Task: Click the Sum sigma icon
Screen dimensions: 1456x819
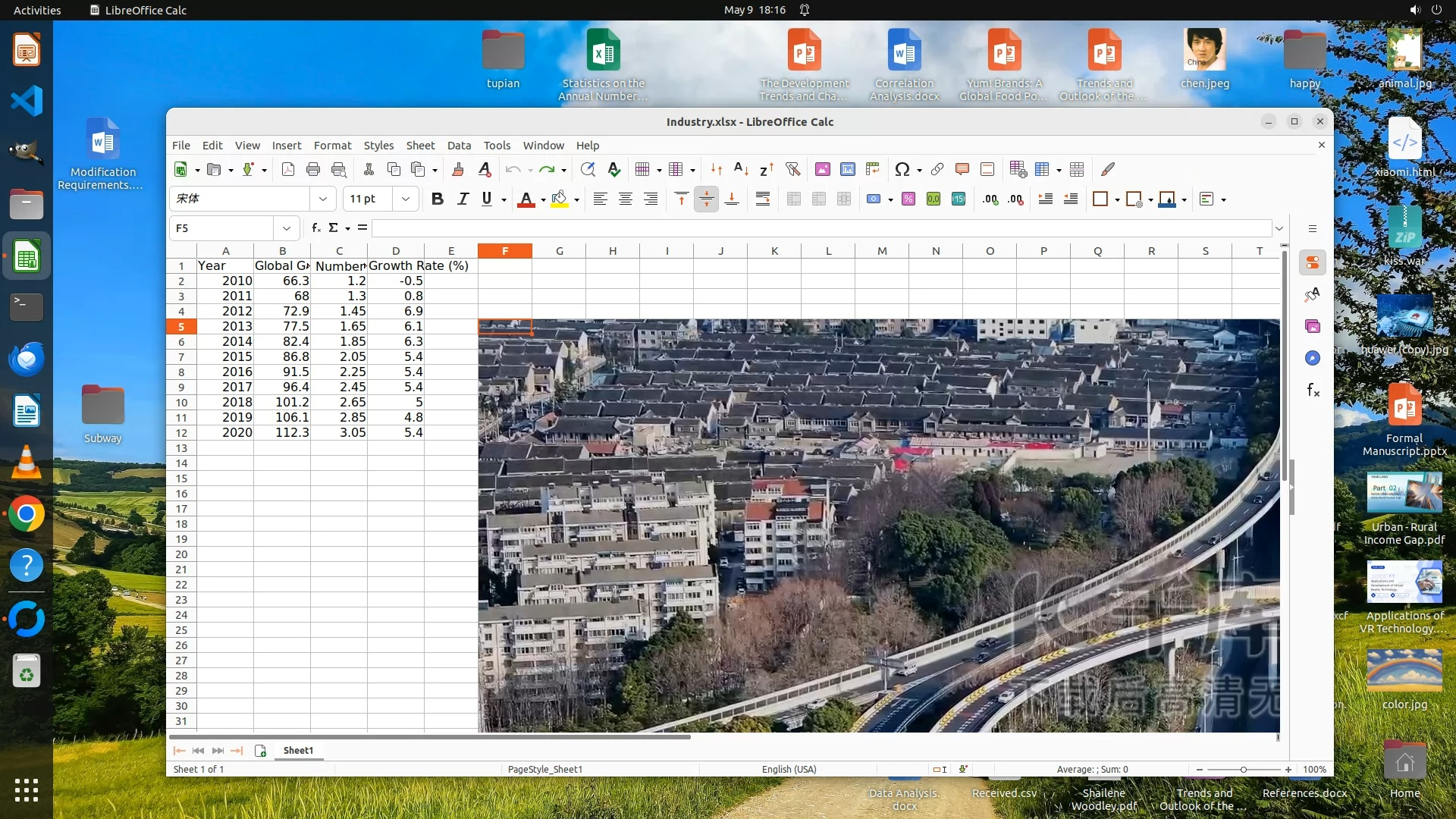Action: (x=333, y=227)
